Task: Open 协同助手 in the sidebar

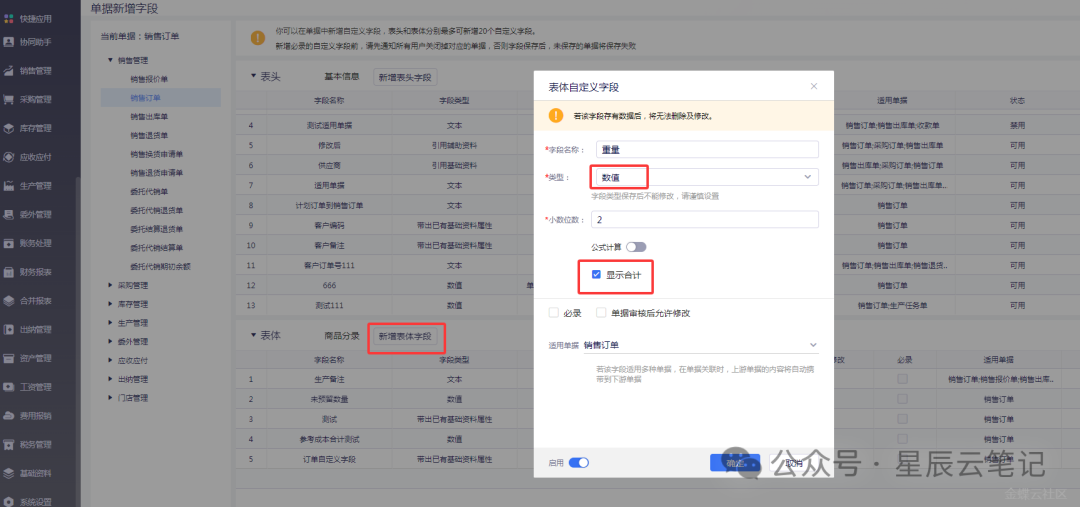Action: tap(35, 42)
